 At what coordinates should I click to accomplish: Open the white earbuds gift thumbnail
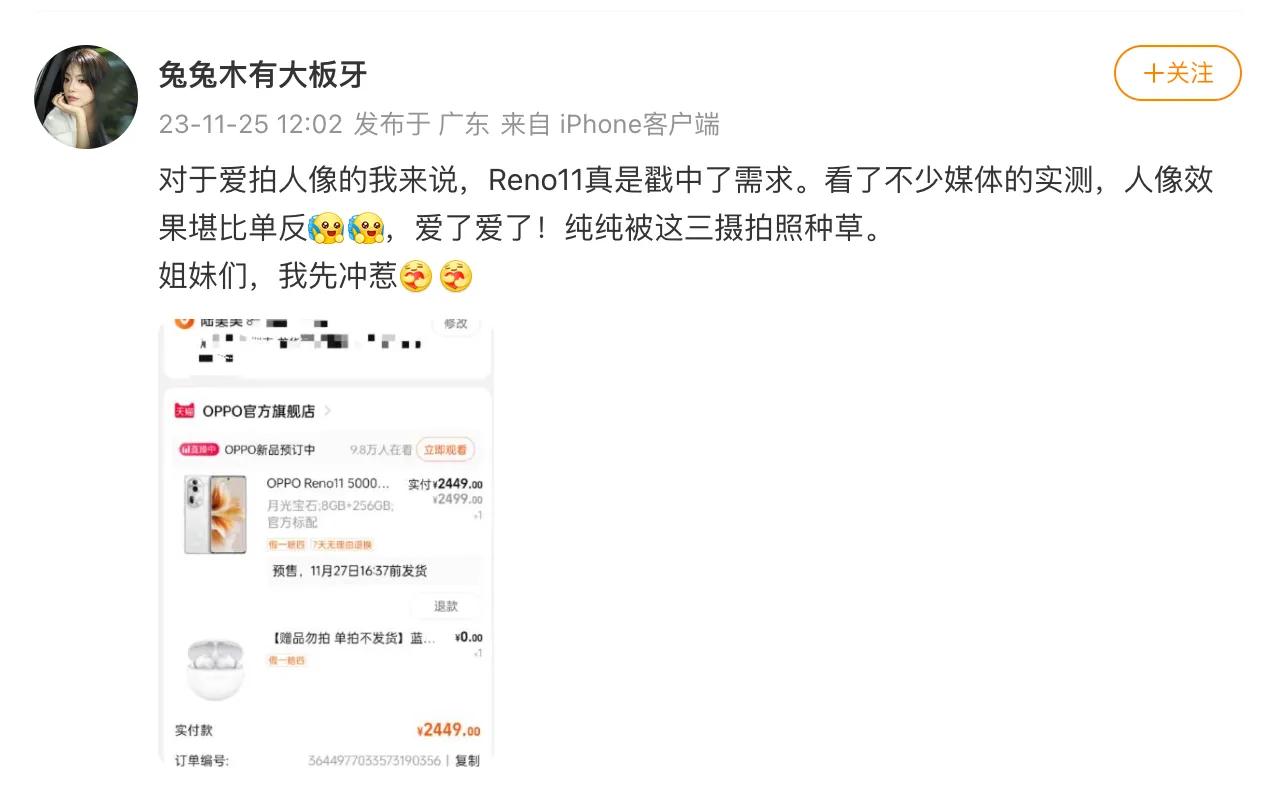(x=215, y=667)
